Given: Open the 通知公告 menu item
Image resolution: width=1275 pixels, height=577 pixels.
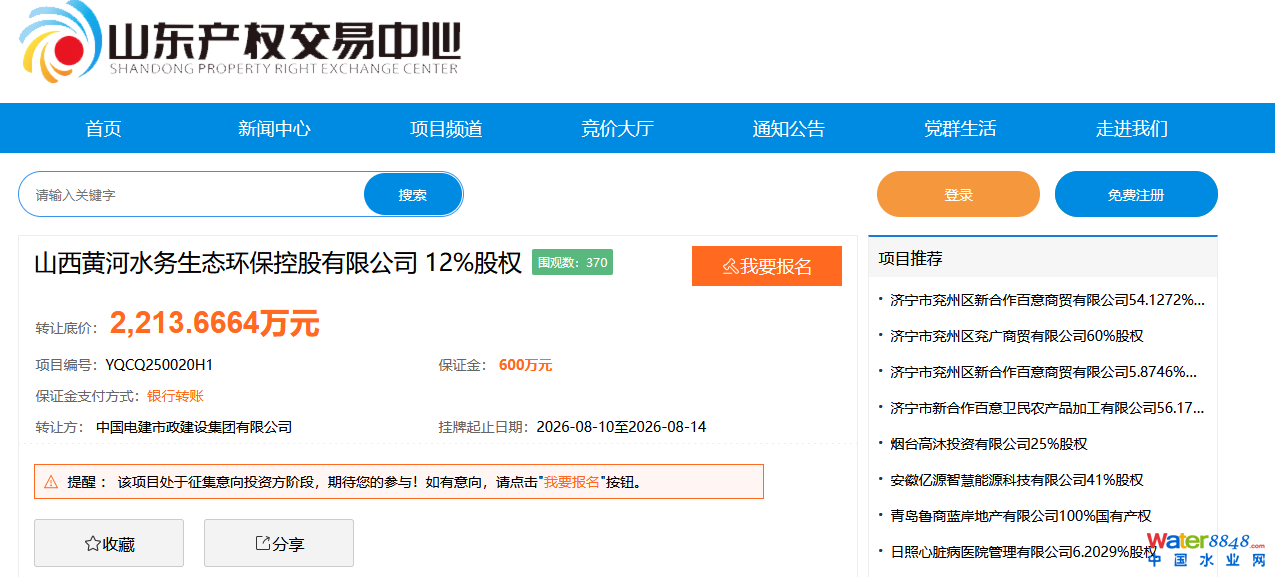Looking at the screenshot, I should tap(789, 128).
